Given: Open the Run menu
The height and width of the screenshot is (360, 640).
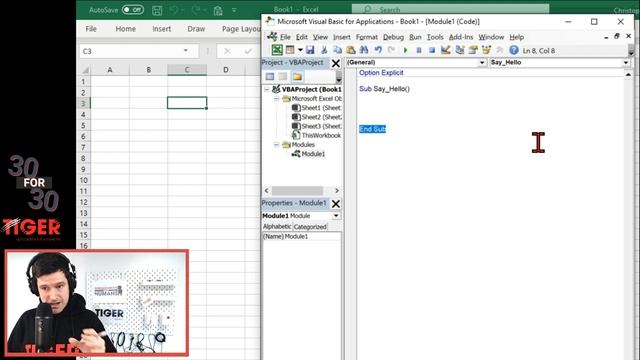Looking at the screenshot, I should (415, 37).
